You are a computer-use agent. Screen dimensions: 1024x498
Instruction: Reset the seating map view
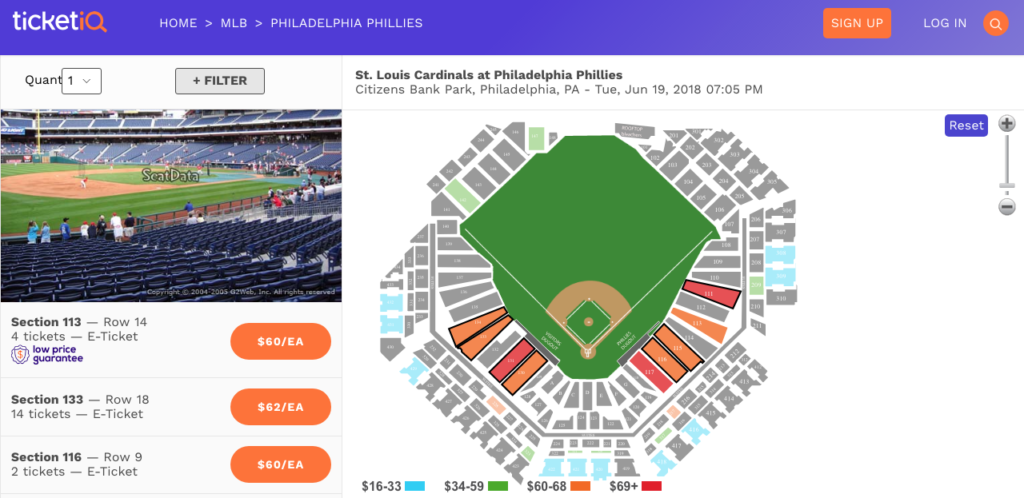click(966, 125)
